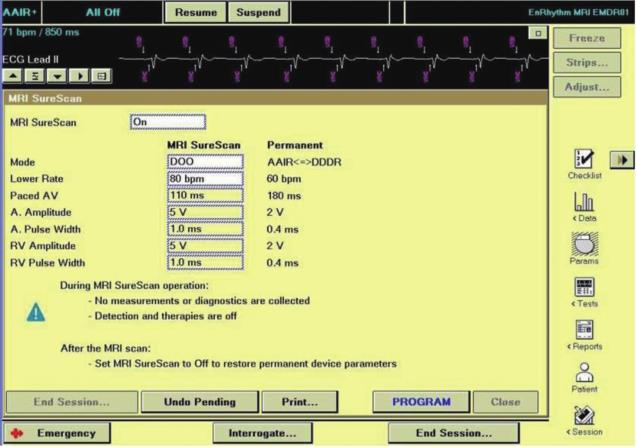This screenshot has width=636, height=447.
Task: Click the Patient icon
Action: click(584, 372)
